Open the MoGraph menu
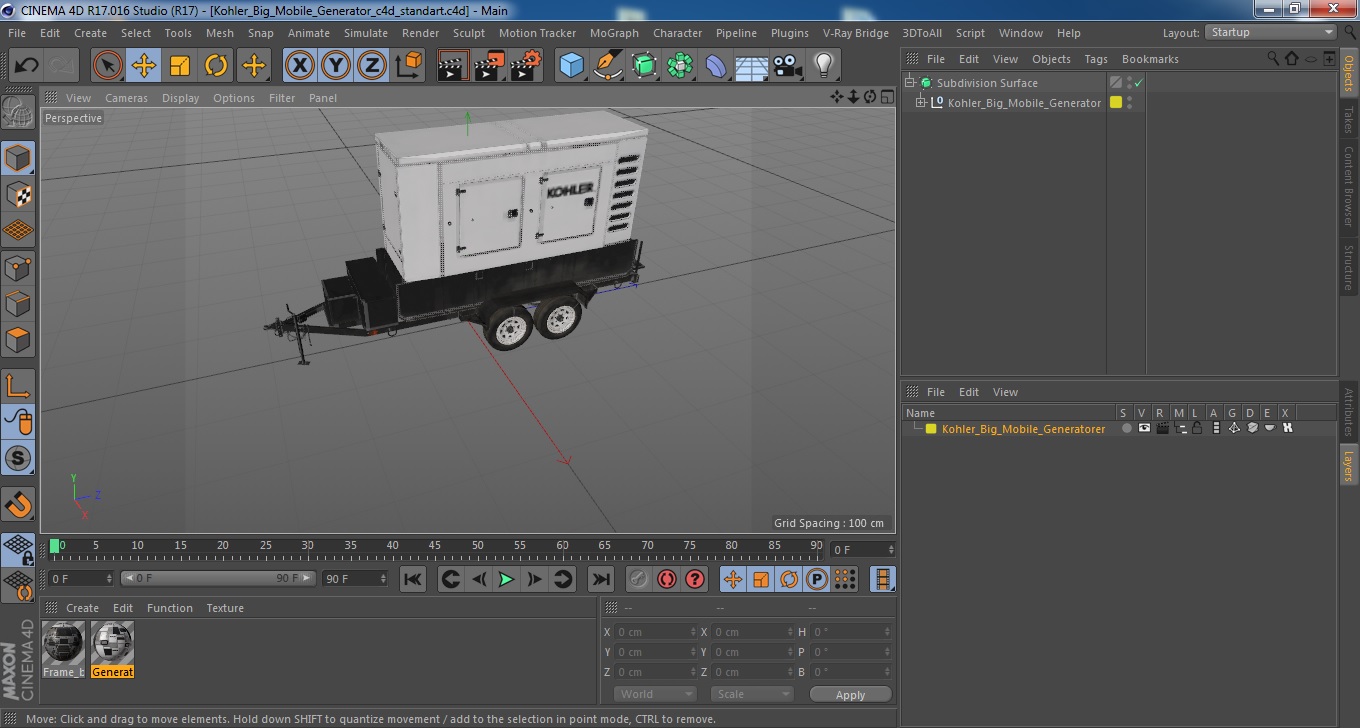The height and width of the screenshot is (728, 1360). point(614,33)
